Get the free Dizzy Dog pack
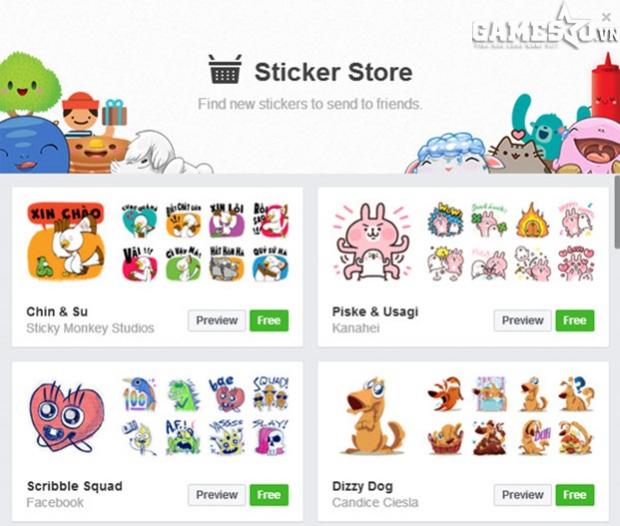This screenshot has height=526, width=620. pyautogui.click(x=575, y=495)
